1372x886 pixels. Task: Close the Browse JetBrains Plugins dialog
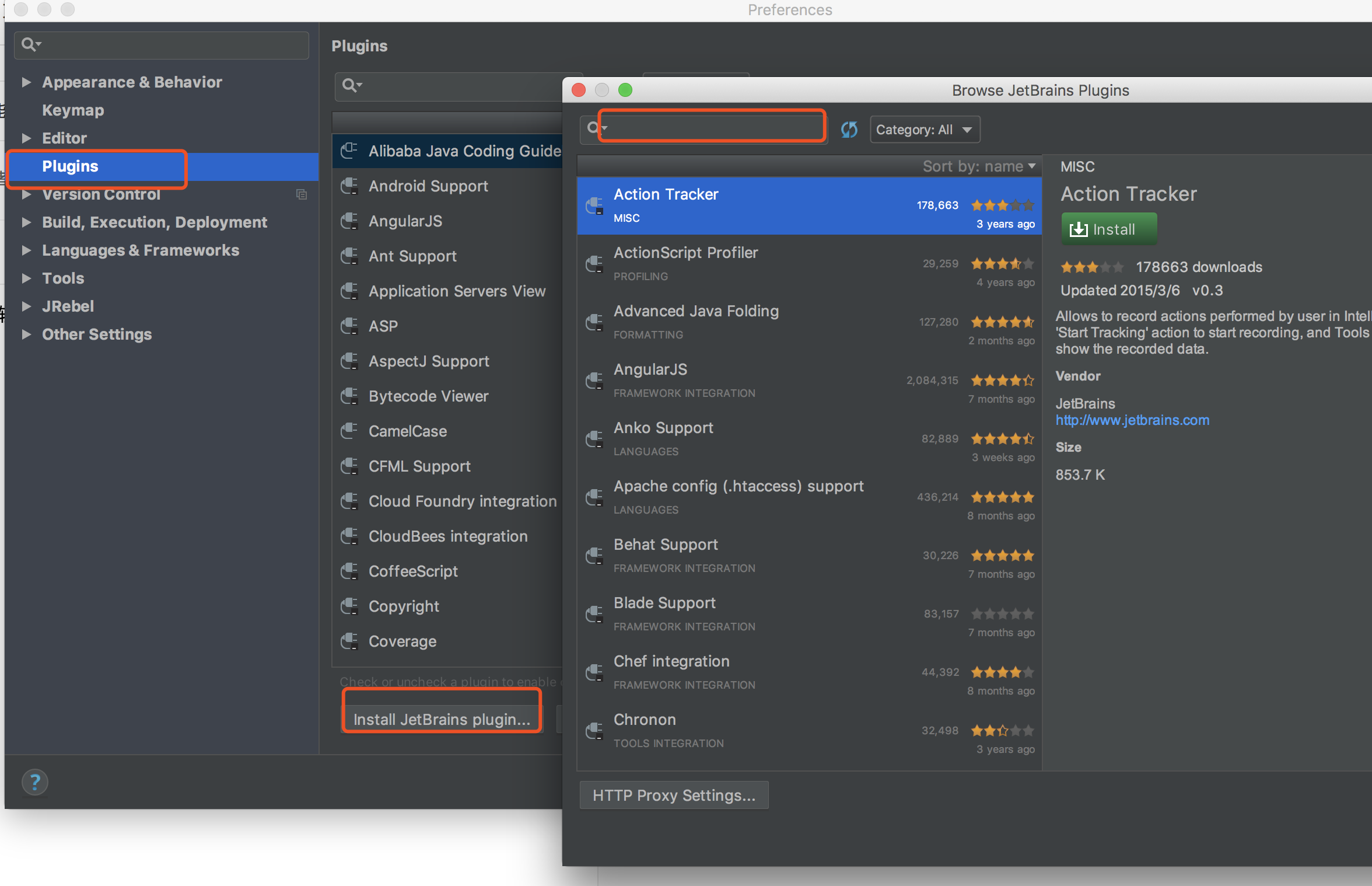(579, 90)
